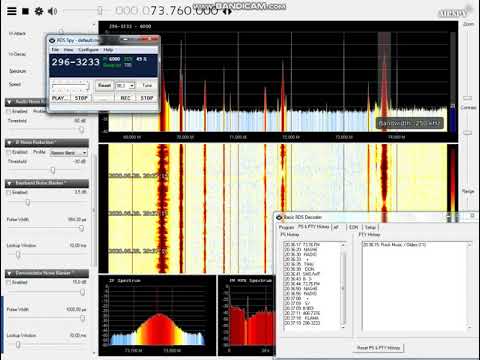
Task: Click the center-tuning arrows beside the frequency
Action: click(227, 12)
